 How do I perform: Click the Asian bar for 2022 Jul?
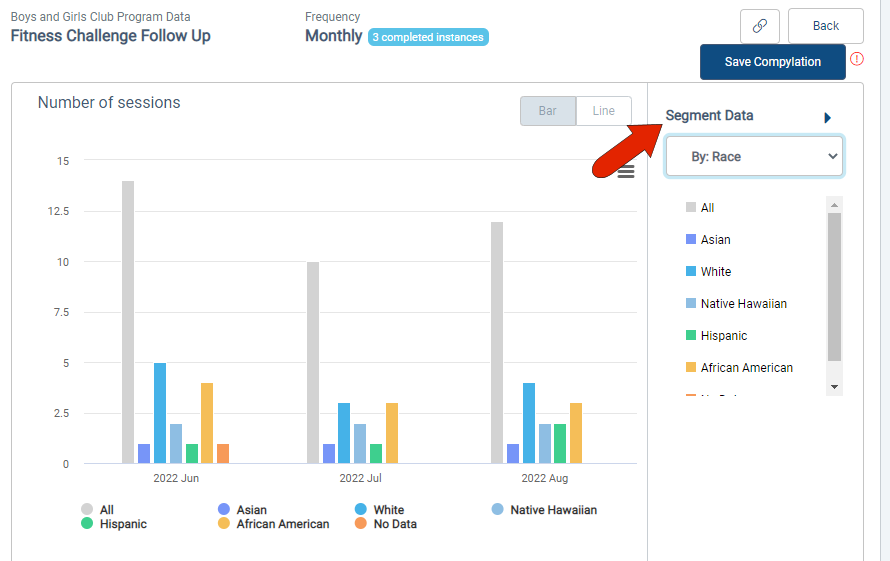329,454
